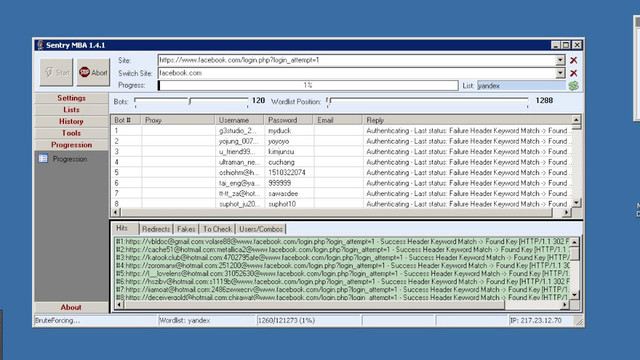This screenshot has height=360, width=640.
Task: Expand the Switch Site dropdown
Action: click(x=560, y=73)
